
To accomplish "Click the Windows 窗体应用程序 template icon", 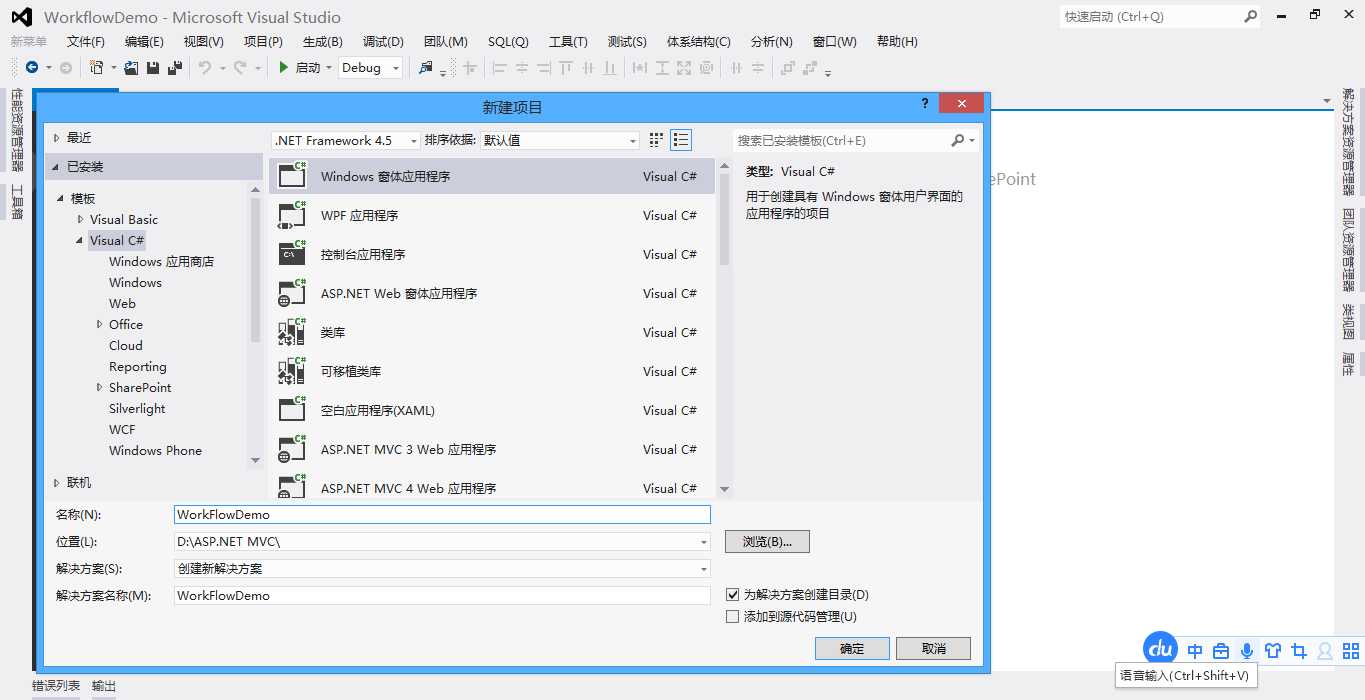I will [x=292, y=176].
